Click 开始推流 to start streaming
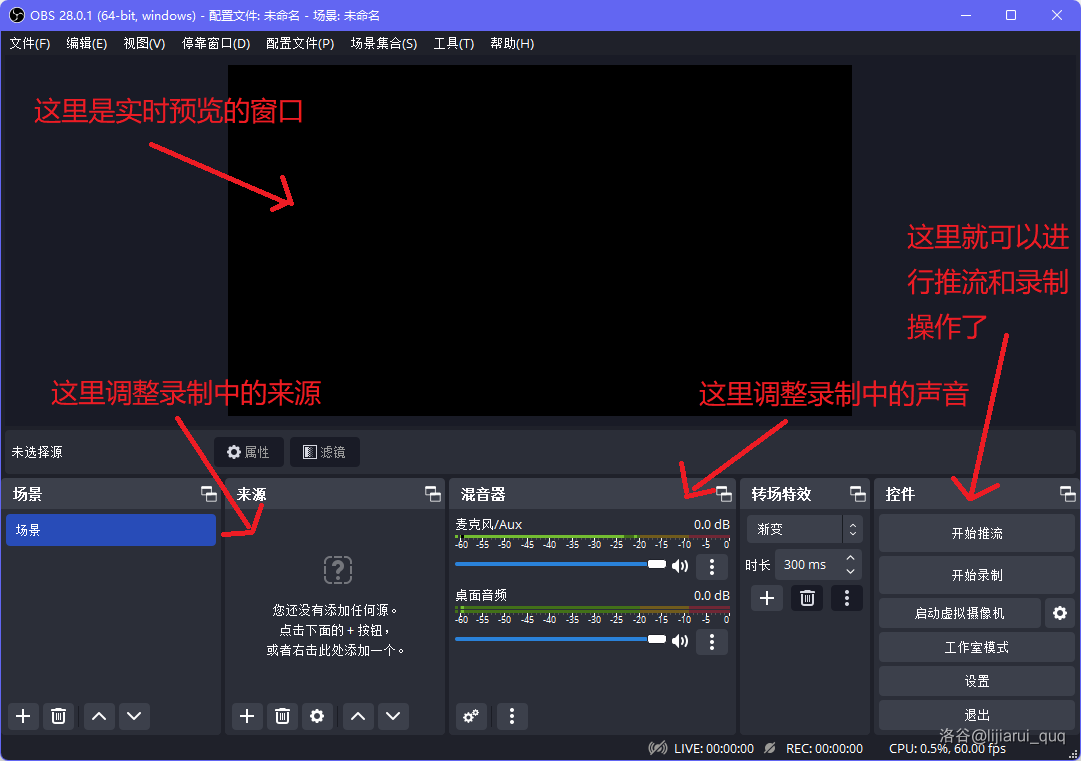This screenshot has width=1081, height=761. point(976,533)
